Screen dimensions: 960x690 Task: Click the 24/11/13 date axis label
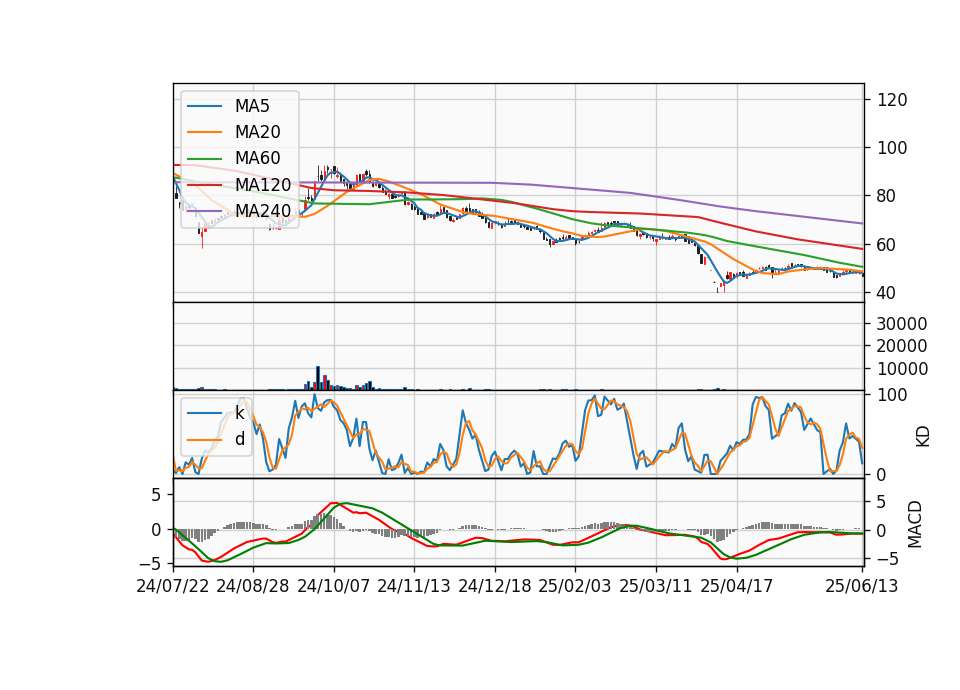pyautogui.click(x=414, y=586)
